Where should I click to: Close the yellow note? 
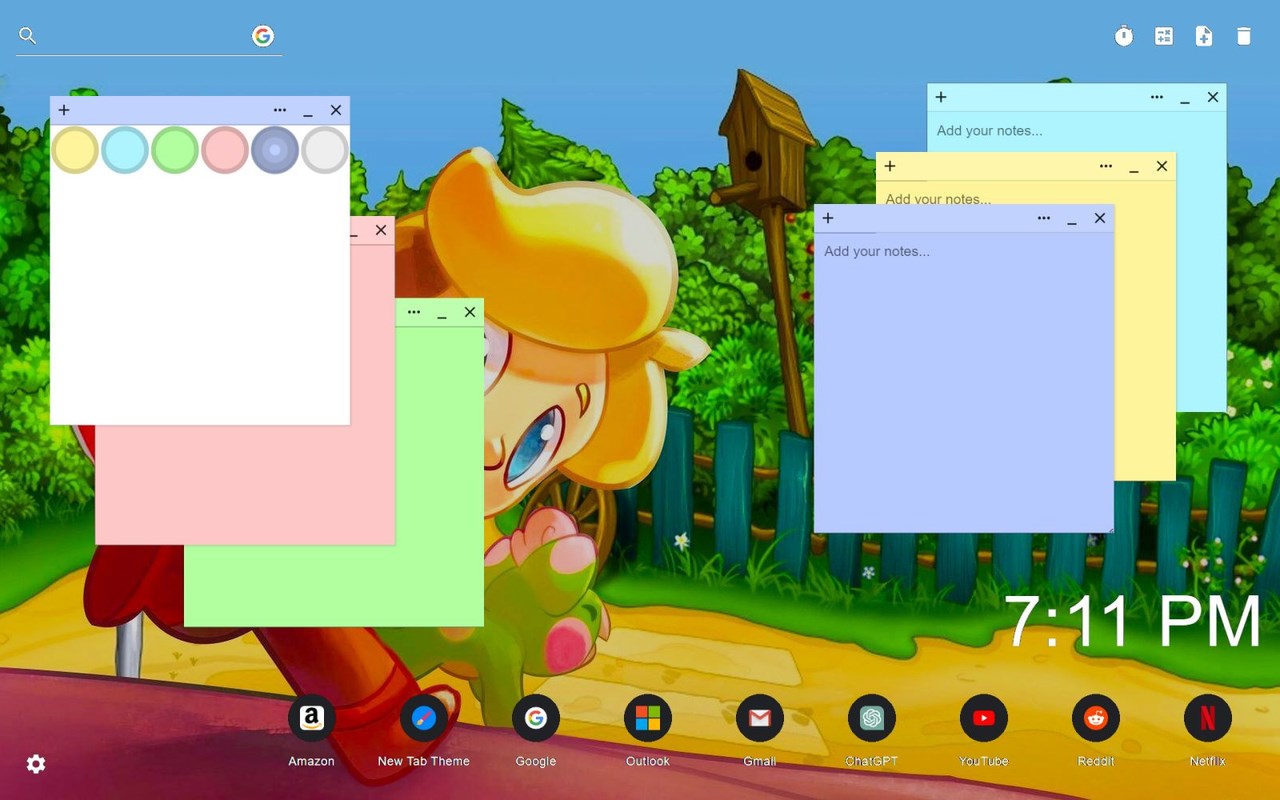(1162, 166)
